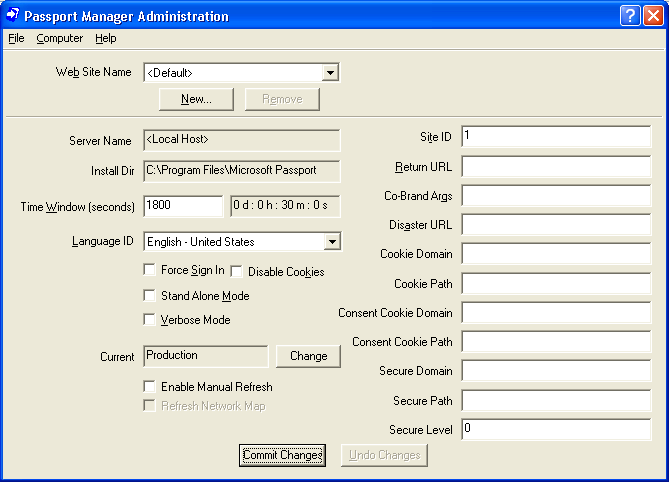
Task: Click the Co-Brand Args input field
Action: 556,195
